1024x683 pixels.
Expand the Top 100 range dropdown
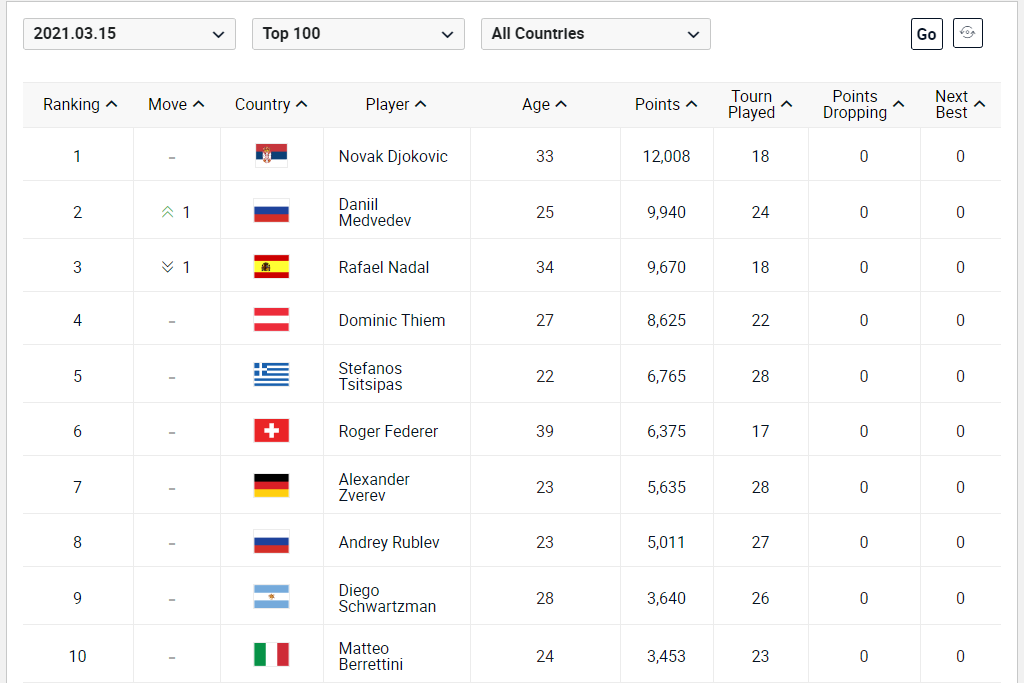(x=358, y=34)
